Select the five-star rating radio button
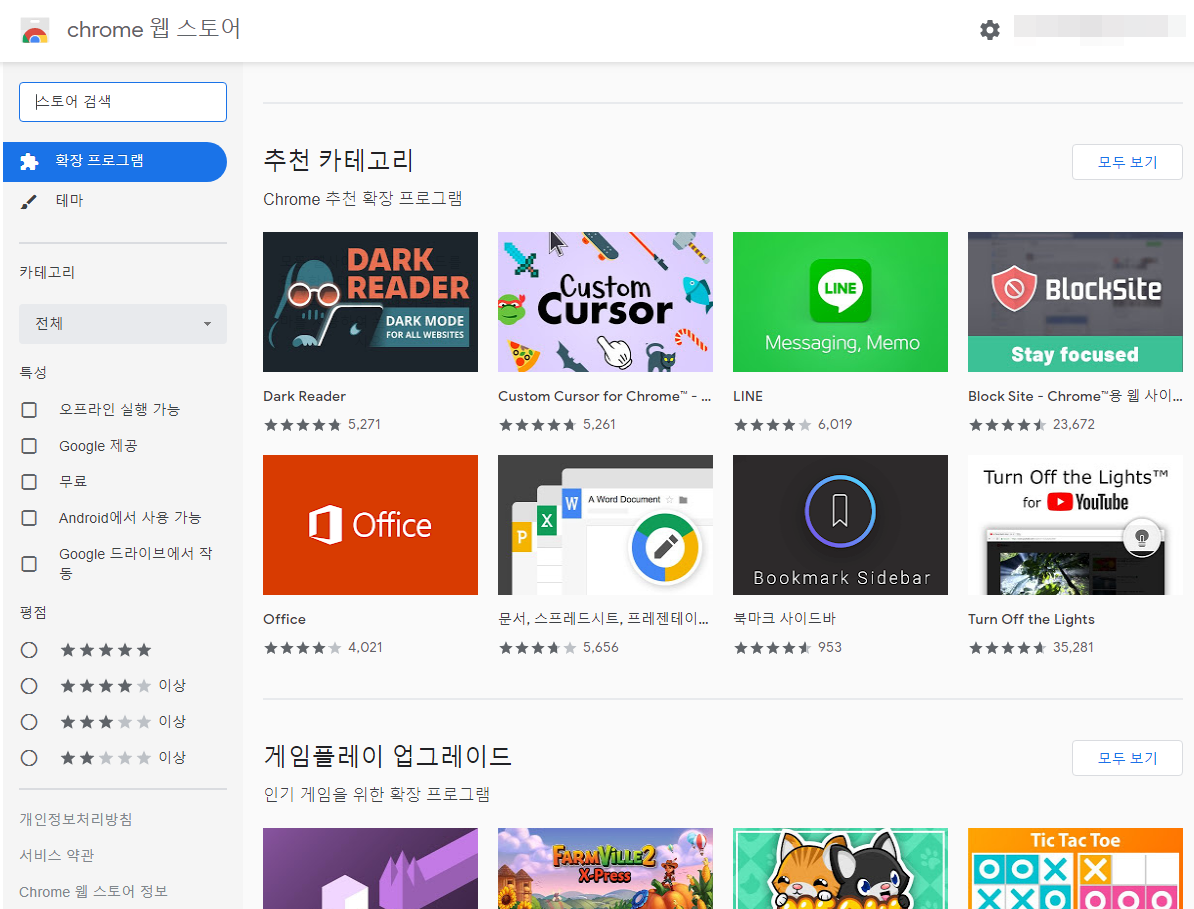This screenshot has width=1194, height=909. (29, 650)
